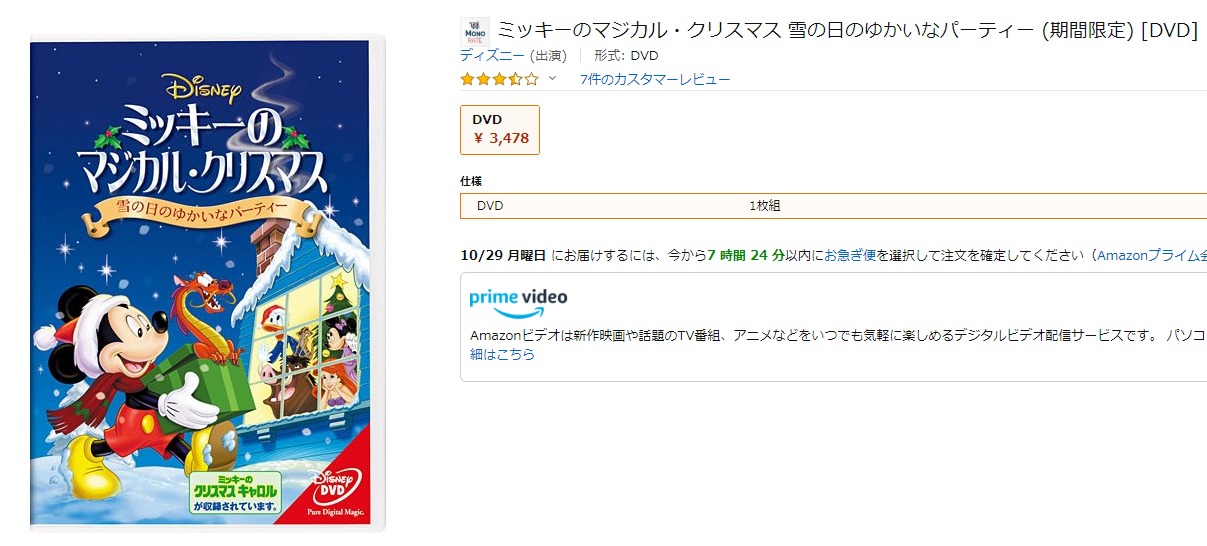Click the prime video logo
This screenshot has width=1207, height=546.
pos(518,300)
